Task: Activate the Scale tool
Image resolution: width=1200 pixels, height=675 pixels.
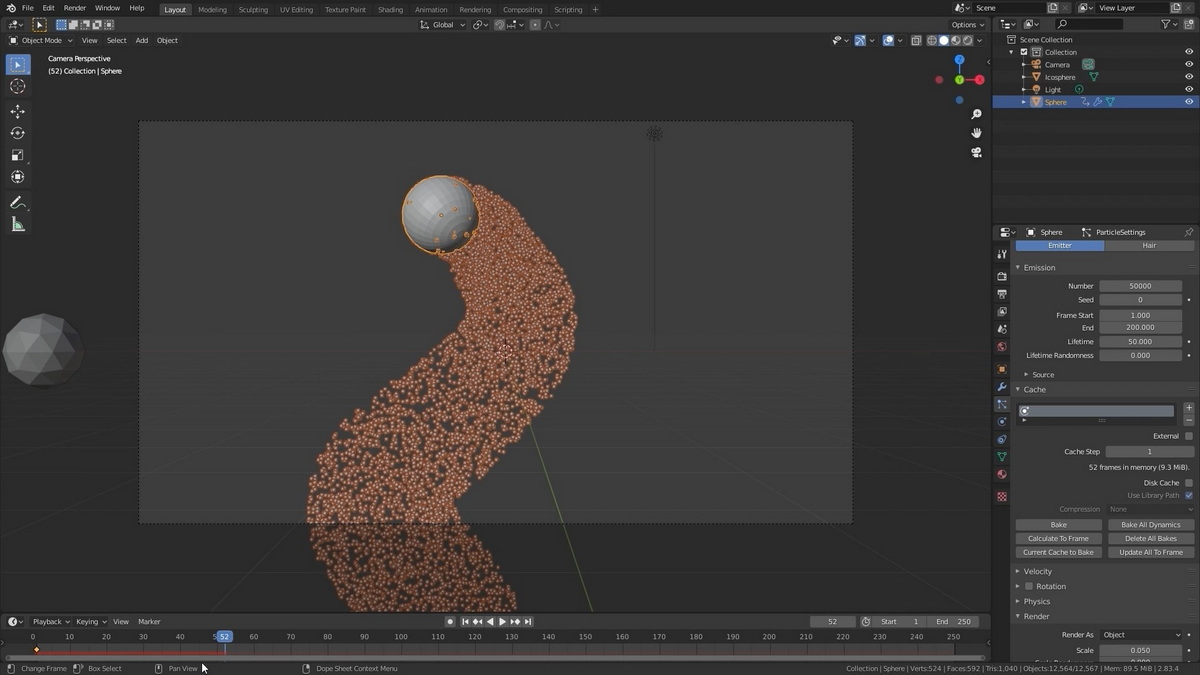Action: 17,155
